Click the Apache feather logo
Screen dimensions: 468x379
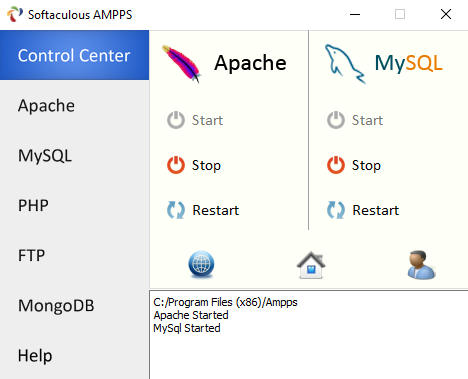pyautogui.click(x=182, y=63)
